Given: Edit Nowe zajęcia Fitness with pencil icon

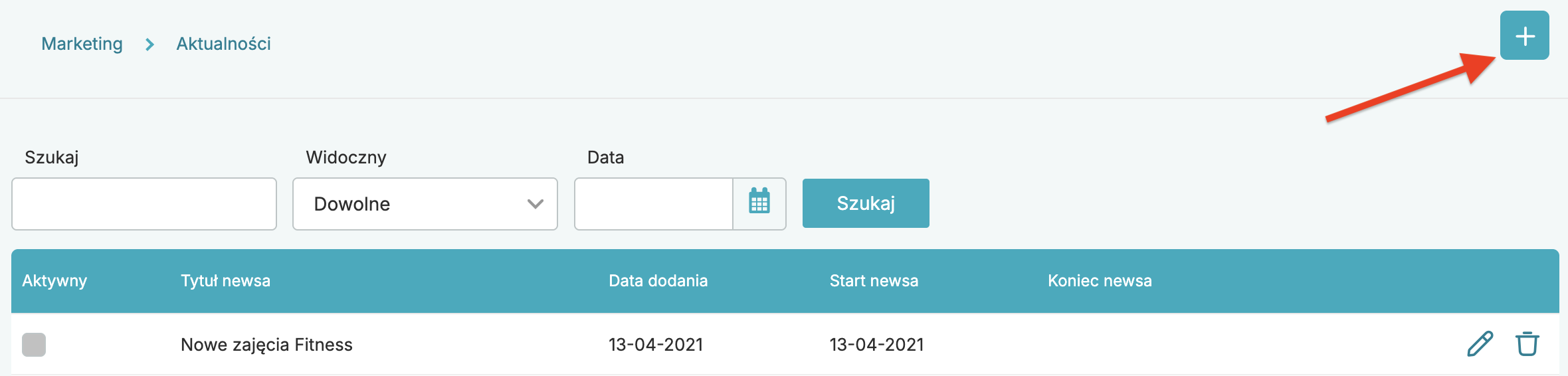Looking at the screenshot, I should click(1480, 344).
